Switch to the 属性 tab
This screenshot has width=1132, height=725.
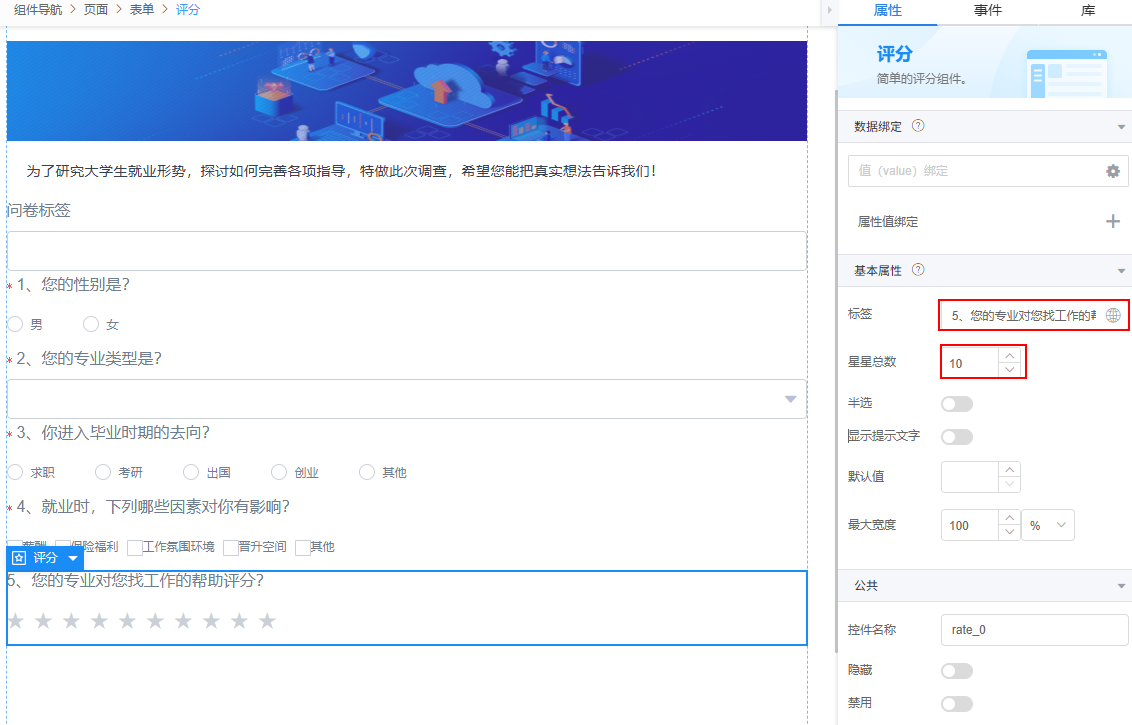887,11
